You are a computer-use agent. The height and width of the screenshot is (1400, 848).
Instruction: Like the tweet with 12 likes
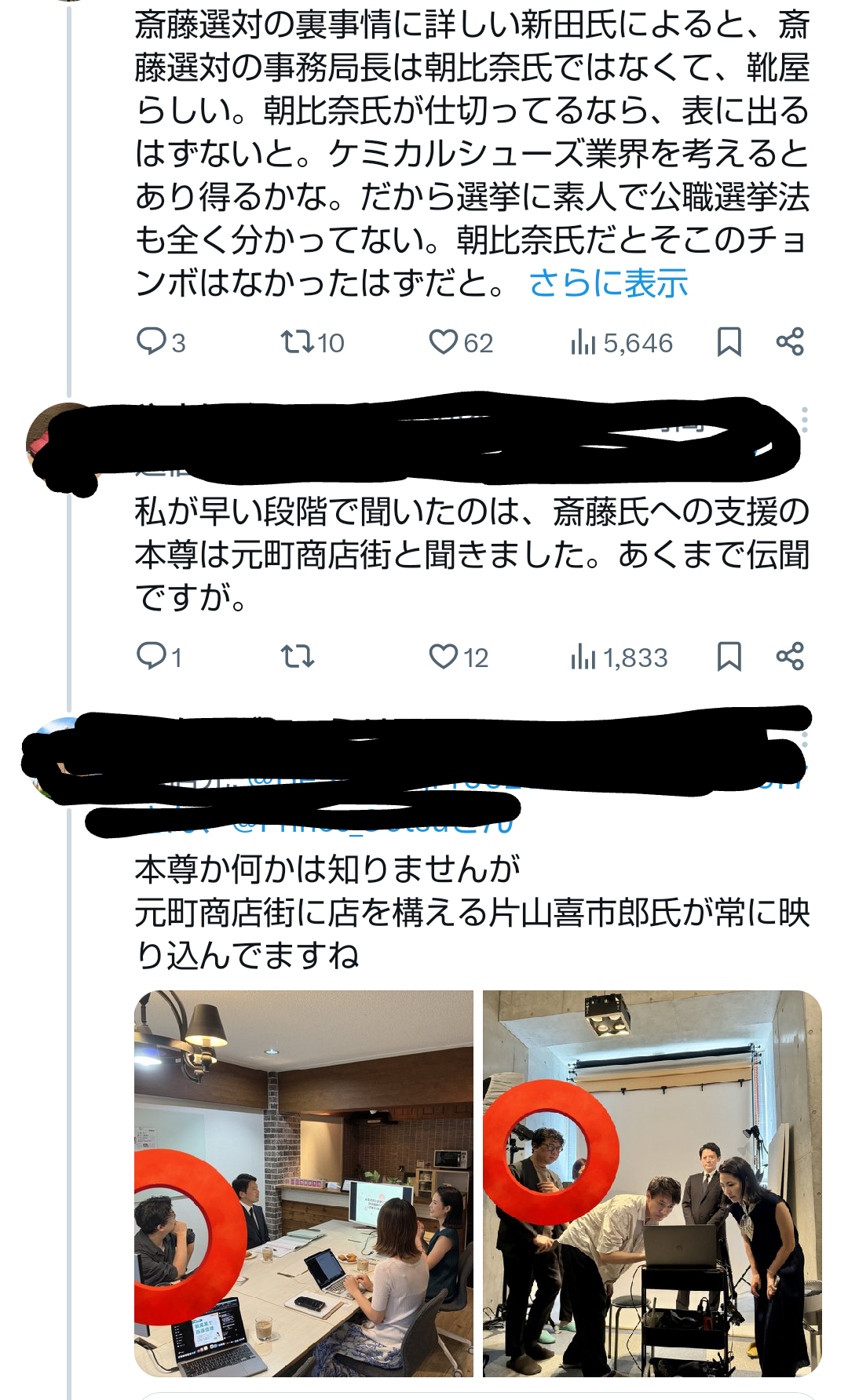(459, 657)
